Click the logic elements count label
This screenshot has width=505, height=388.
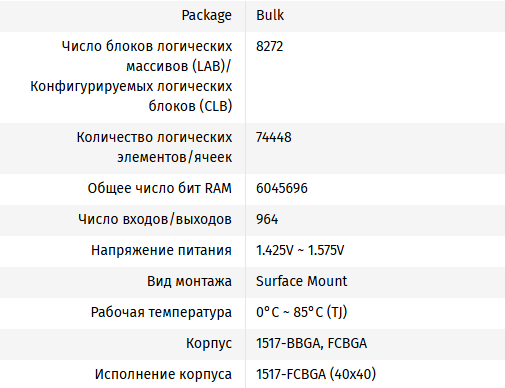[x=154, y=147]
